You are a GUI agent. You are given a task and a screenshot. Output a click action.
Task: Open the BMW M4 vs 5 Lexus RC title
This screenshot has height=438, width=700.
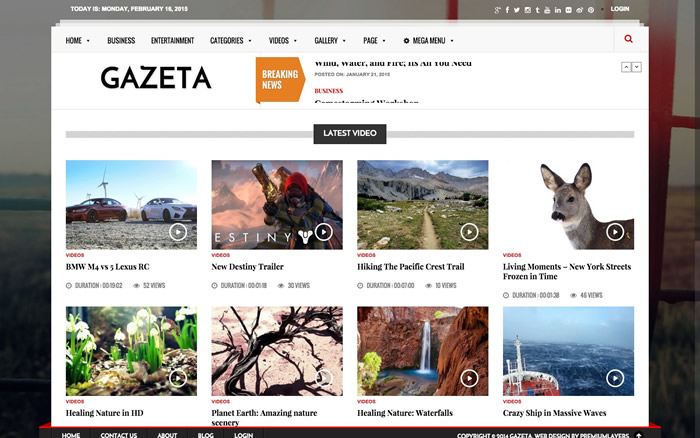click(108, 267)
